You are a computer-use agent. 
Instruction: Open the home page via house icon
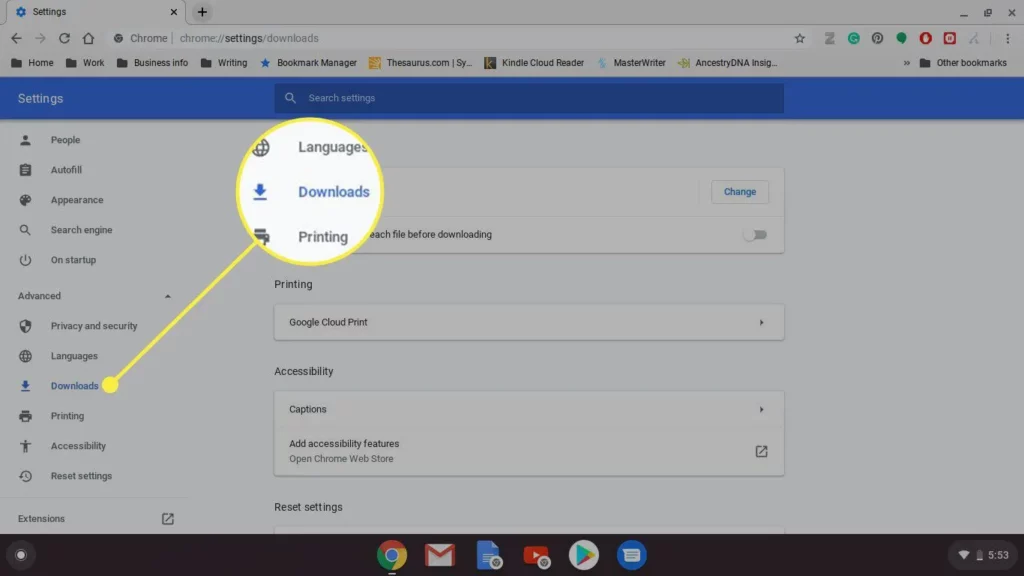point(88,39)
